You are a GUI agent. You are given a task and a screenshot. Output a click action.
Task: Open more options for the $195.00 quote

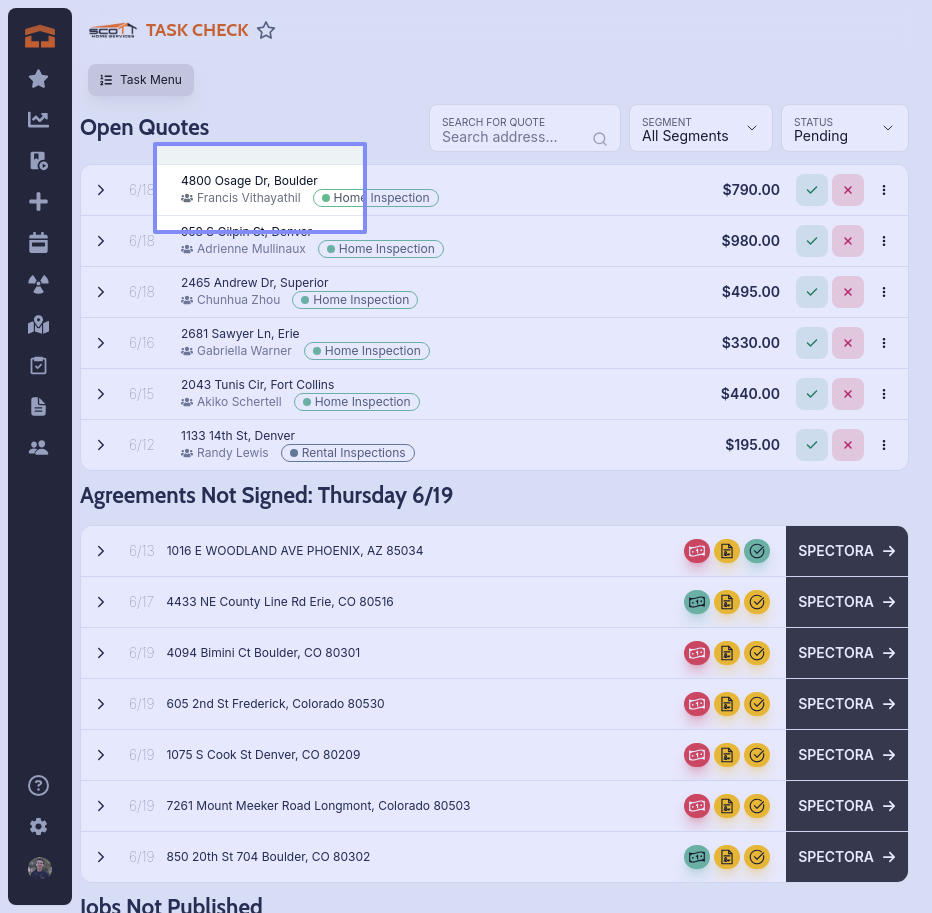884,445
